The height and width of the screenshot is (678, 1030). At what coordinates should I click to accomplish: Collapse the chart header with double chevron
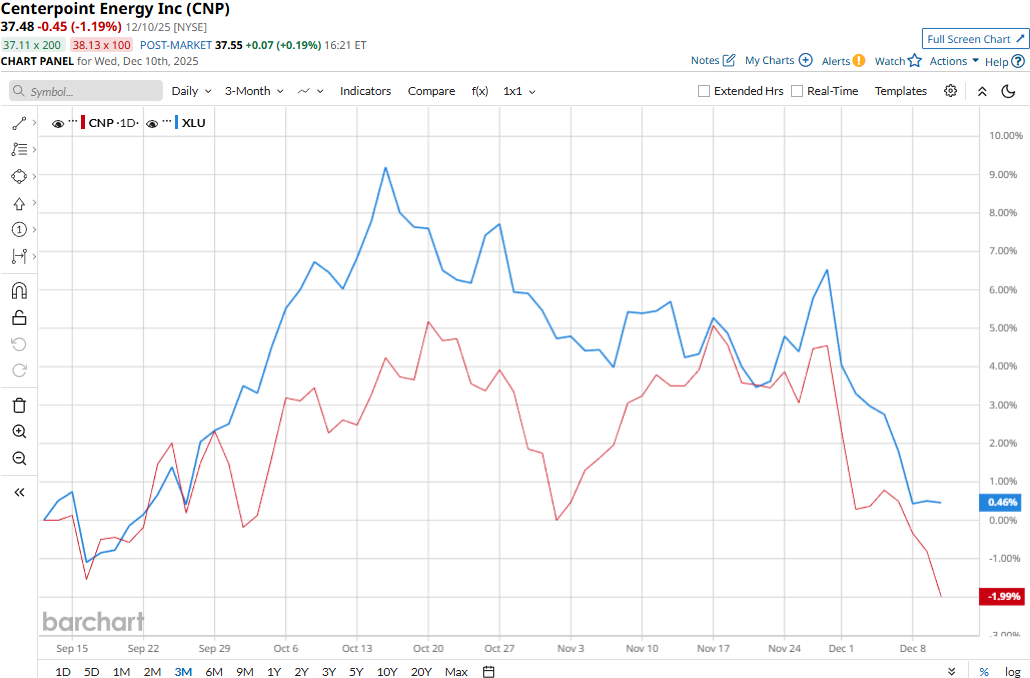click(982, 91)
